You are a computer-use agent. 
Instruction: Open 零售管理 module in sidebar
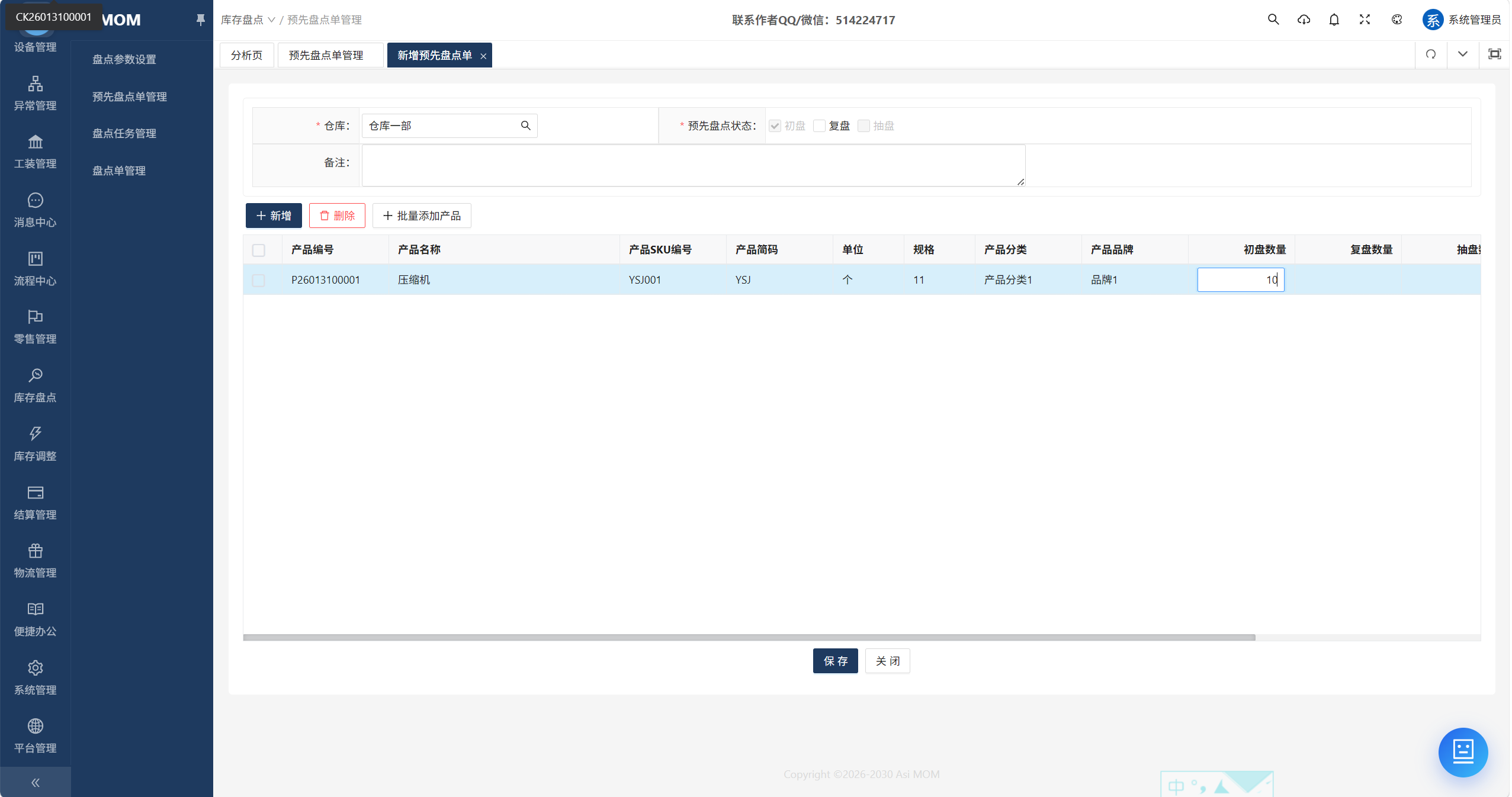click(35, 327)
